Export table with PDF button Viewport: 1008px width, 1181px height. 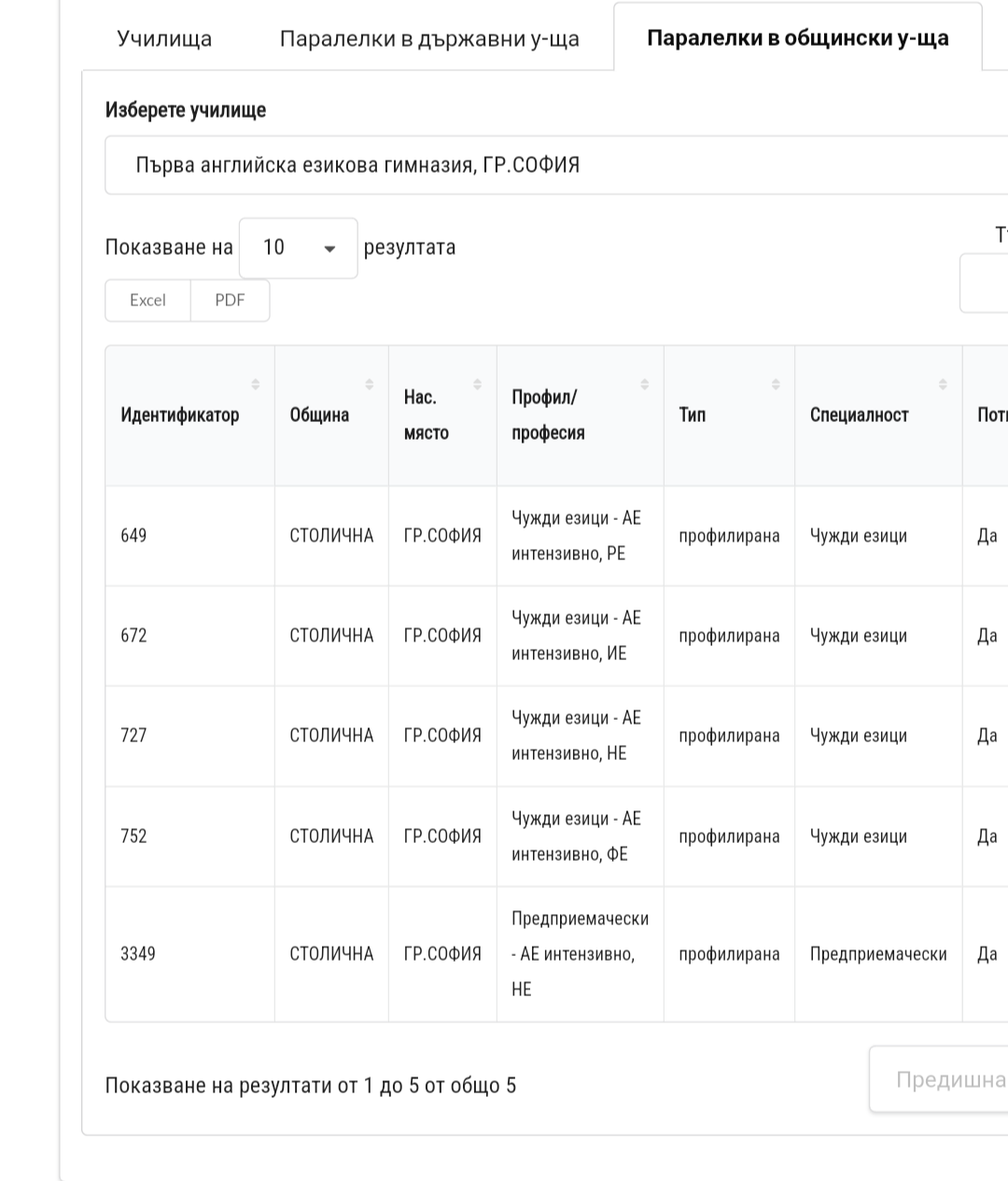[x=230, y=301]
